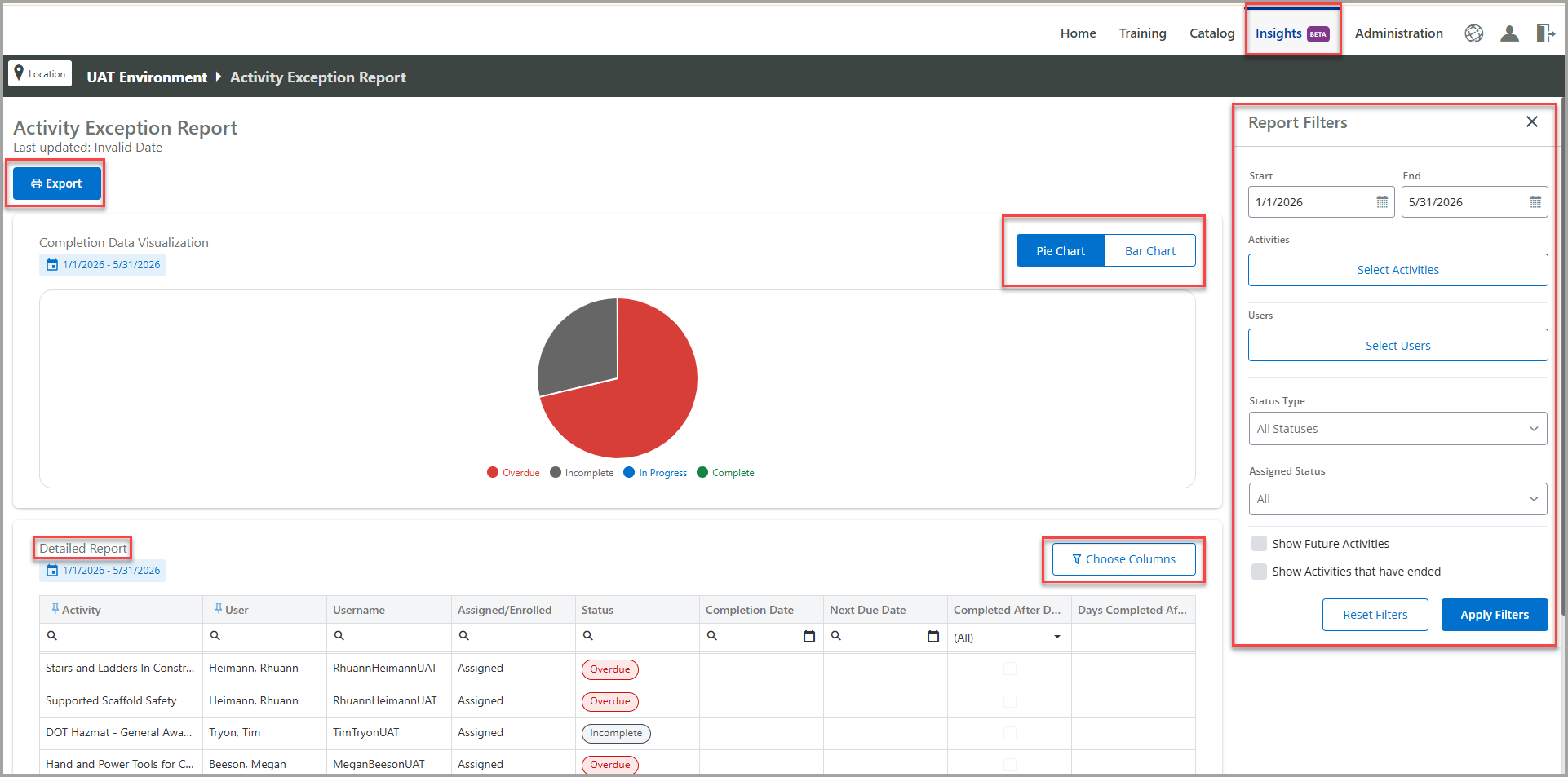Open the globe language icon
This screenshot has height=777, width=1568.
coord(1473,33)
